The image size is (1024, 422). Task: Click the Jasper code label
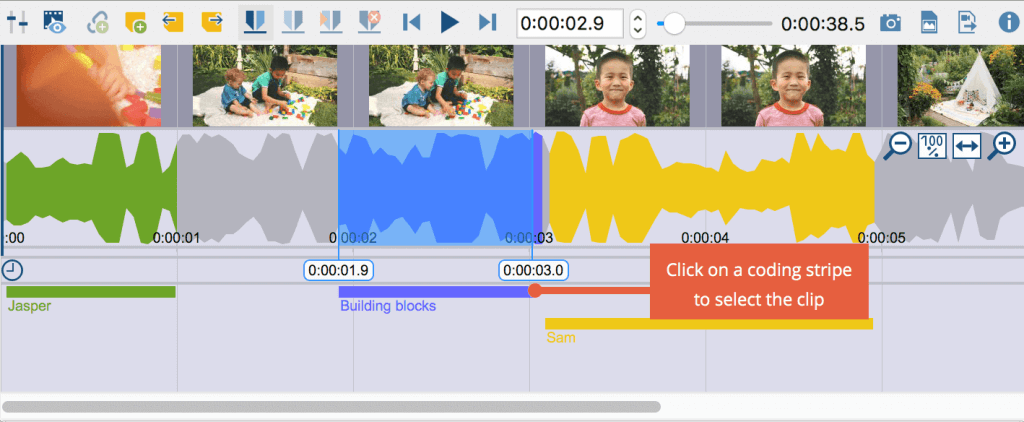click(x=29, y=306)
